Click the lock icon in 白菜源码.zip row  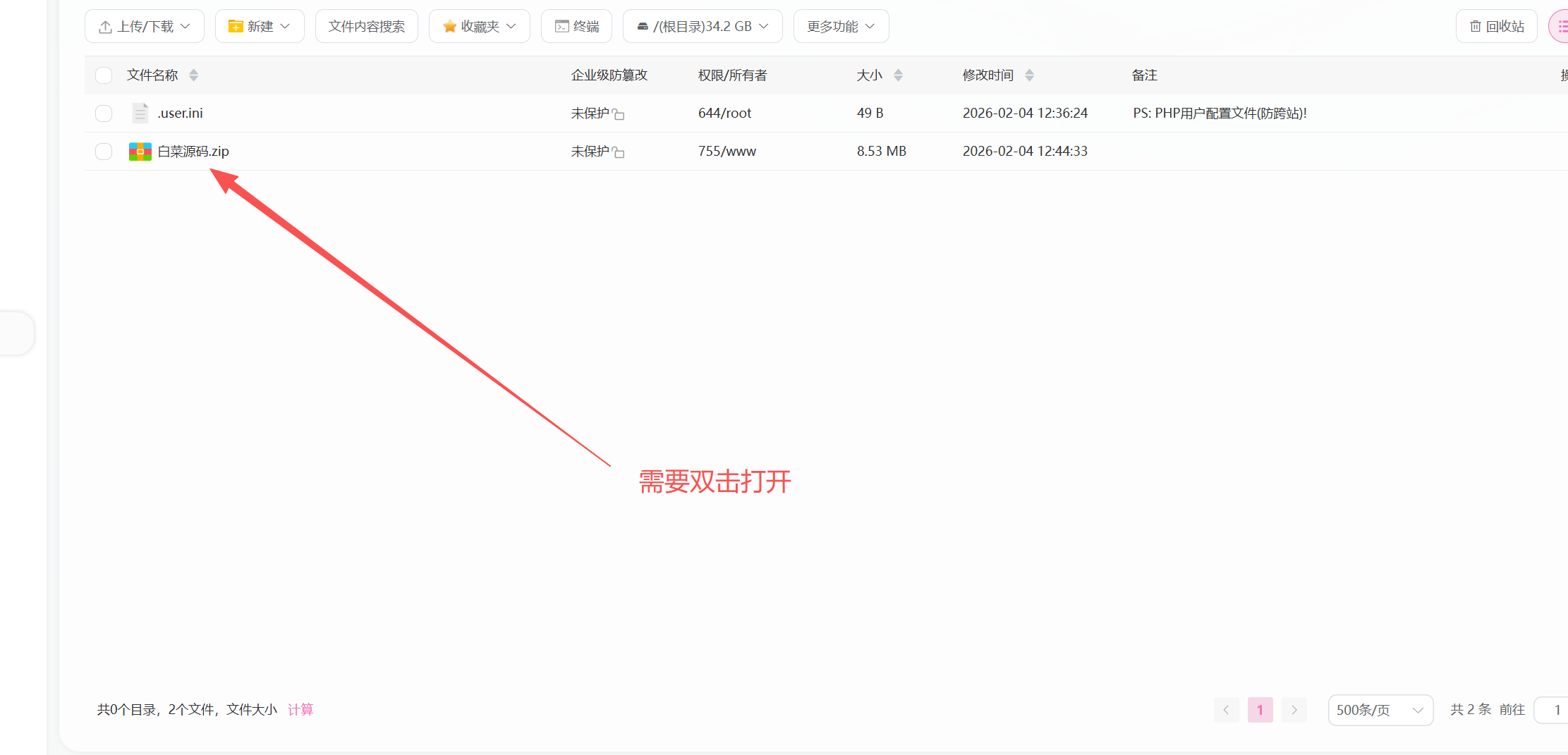pyautogui.click(x=619, y=152)
